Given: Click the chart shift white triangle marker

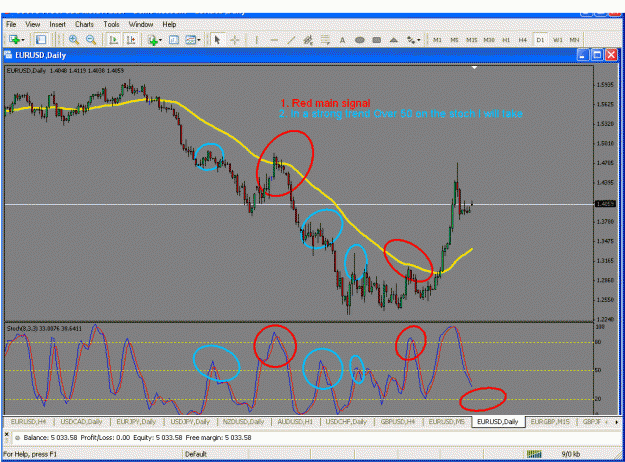Looking at the screenshot, I should pyautogui.click(x=474, y=68).
